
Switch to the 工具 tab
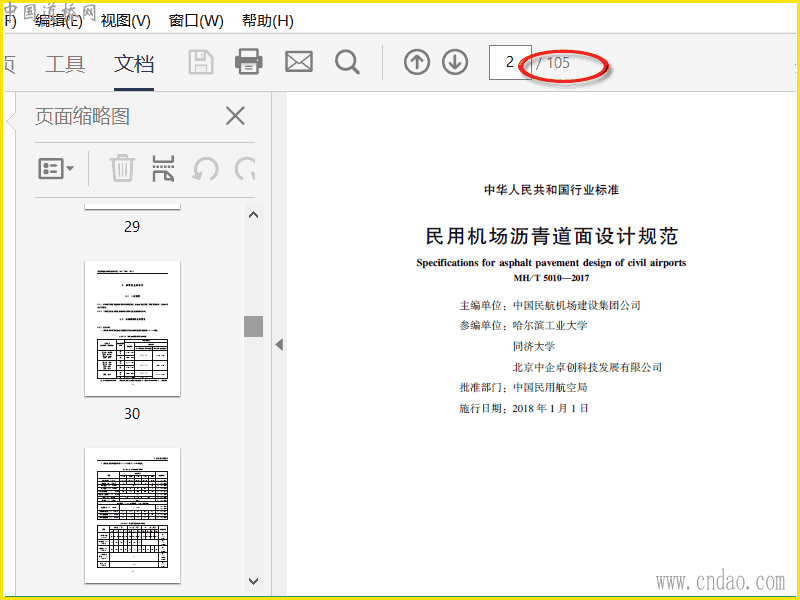[65, 64]
